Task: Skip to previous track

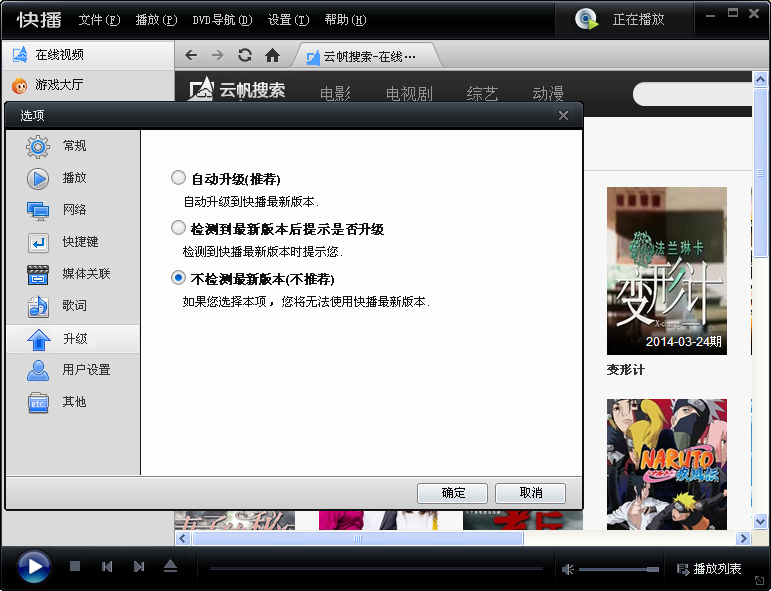Action: (107, 567)
